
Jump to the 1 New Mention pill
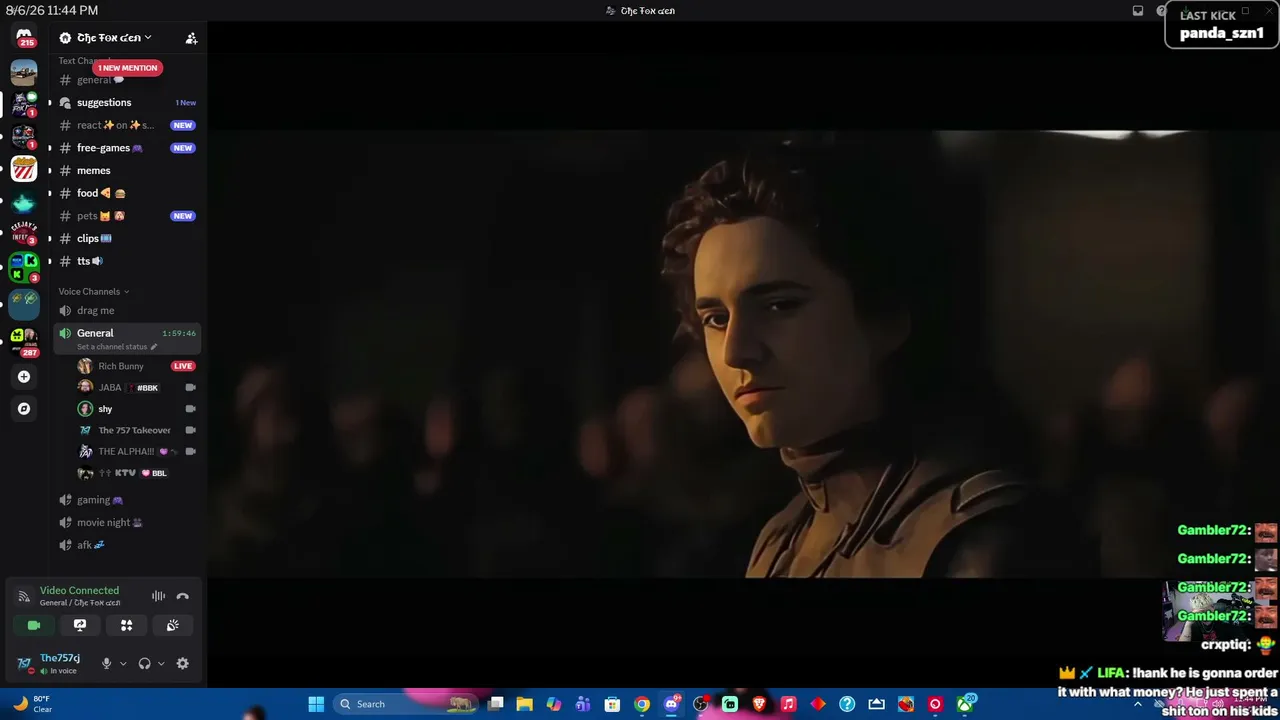click(x=128, y=68)
